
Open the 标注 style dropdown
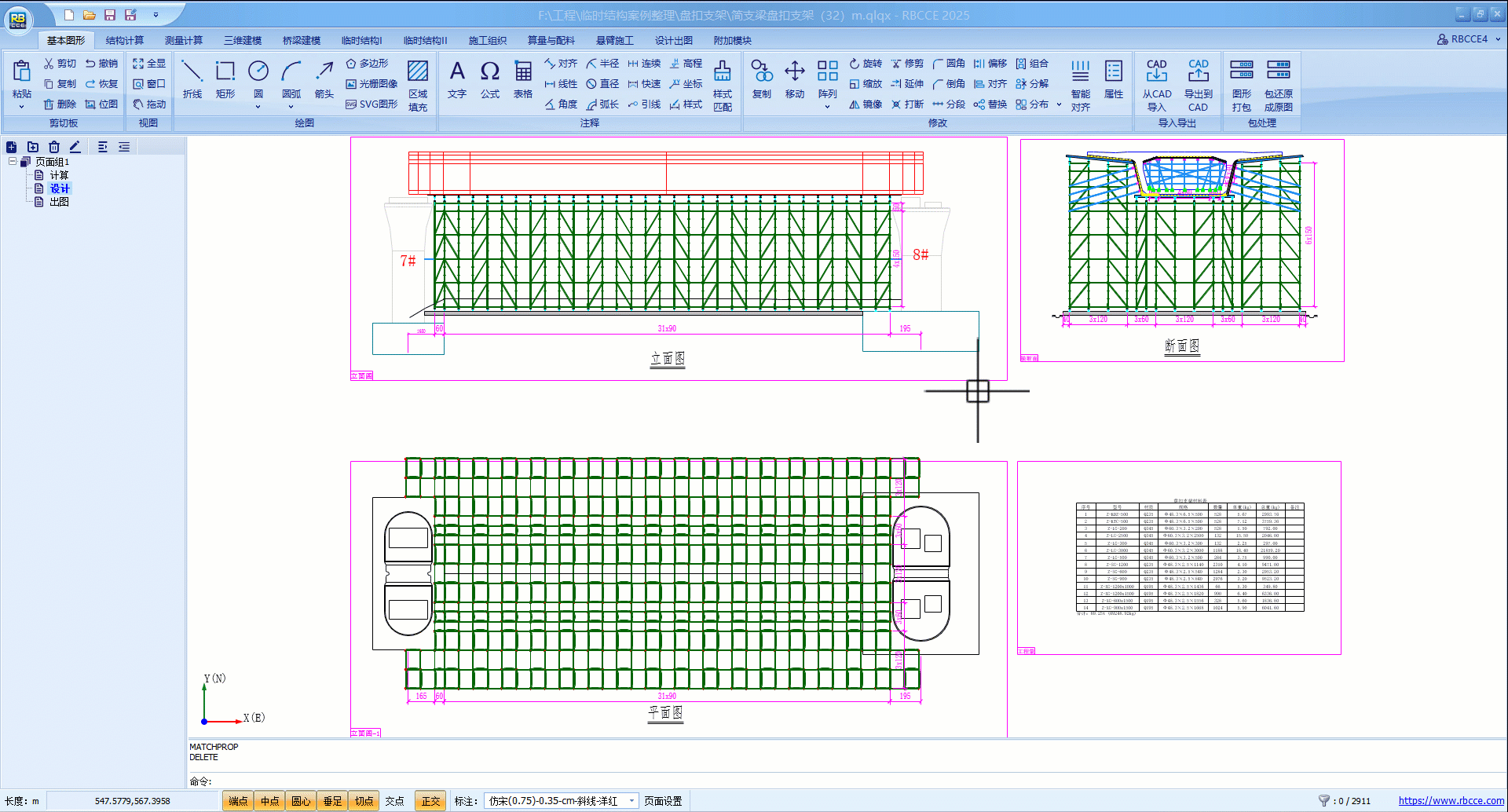coord(631,801)
